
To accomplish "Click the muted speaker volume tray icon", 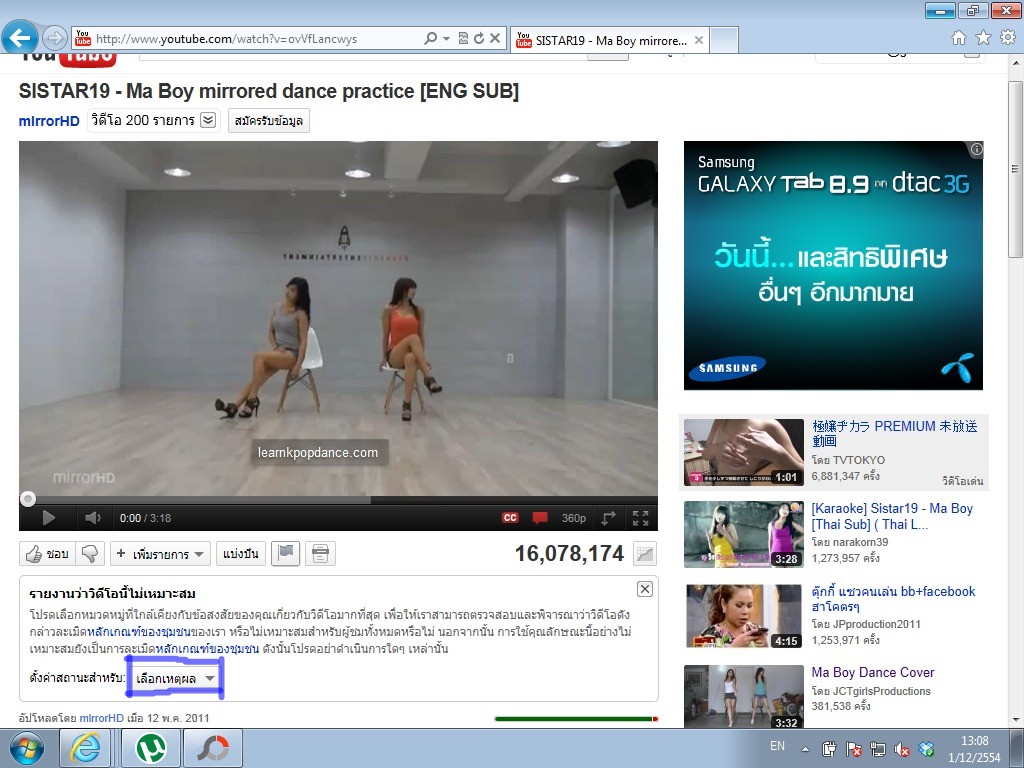I will tap(902, 749).
